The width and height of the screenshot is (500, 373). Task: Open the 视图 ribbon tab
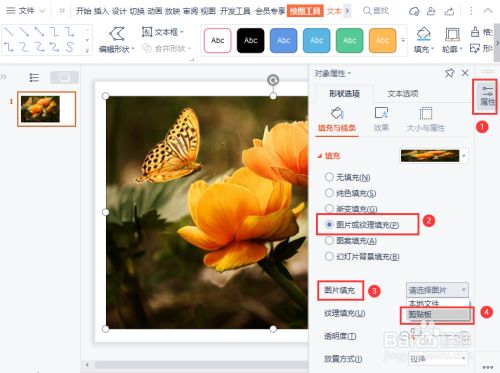208,11
